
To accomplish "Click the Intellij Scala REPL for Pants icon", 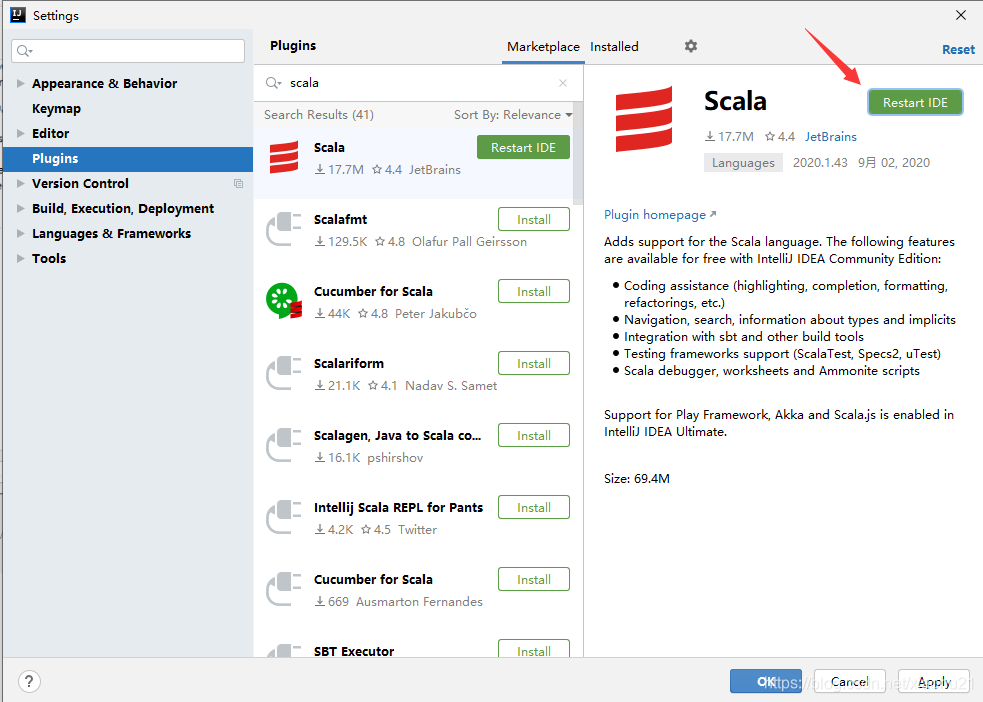I will (284, 517).
